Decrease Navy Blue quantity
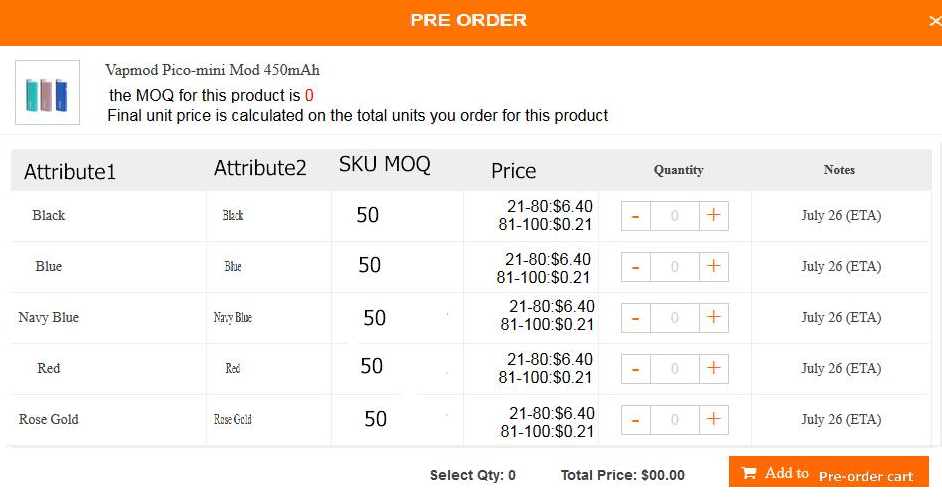 [x=636, y=318]
